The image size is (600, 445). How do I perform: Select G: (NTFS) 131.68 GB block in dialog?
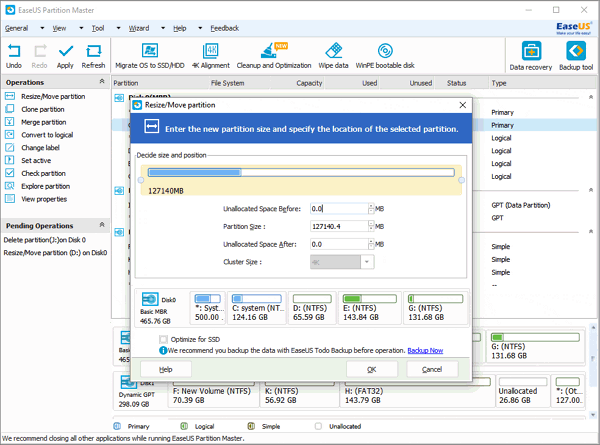point(435,308)
